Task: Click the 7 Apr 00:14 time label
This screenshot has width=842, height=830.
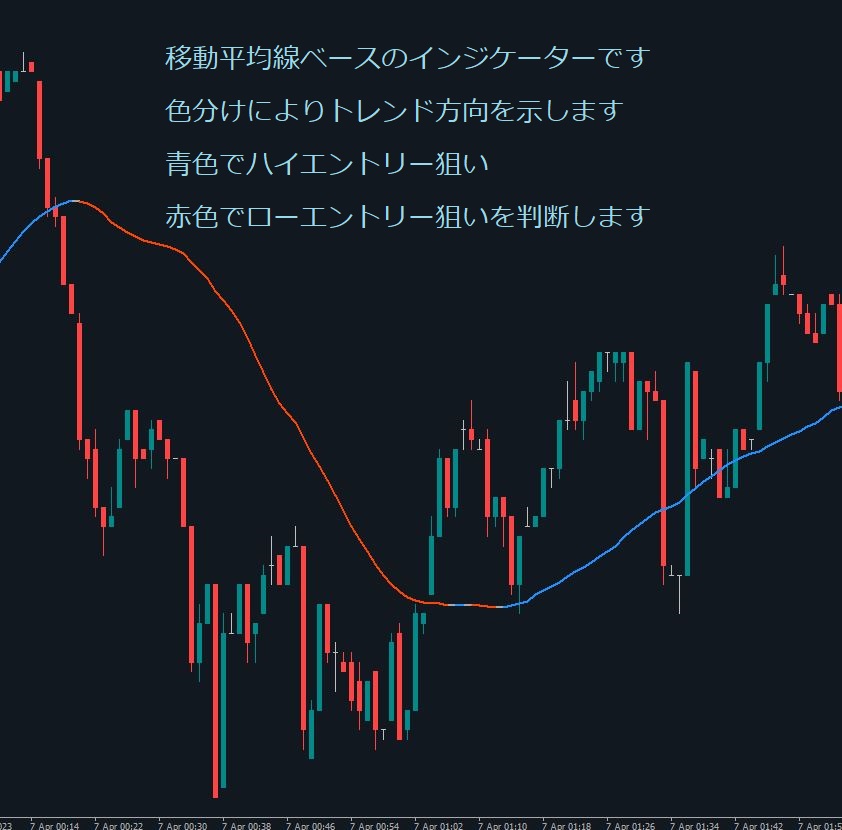Action: click(x=55, y=826)
